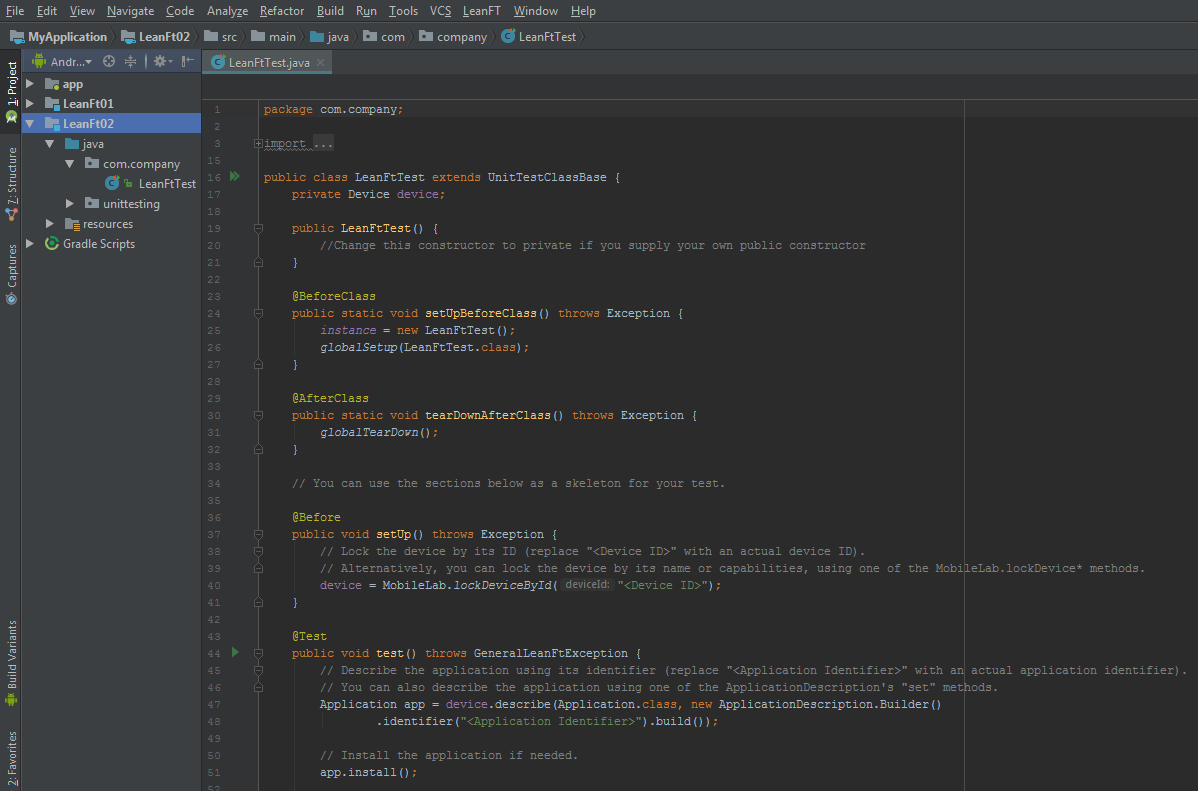This screenshot has width=1198, height=791.
Task: Select the Locate File target icon in Project toolbar
Action: point(108,60)
